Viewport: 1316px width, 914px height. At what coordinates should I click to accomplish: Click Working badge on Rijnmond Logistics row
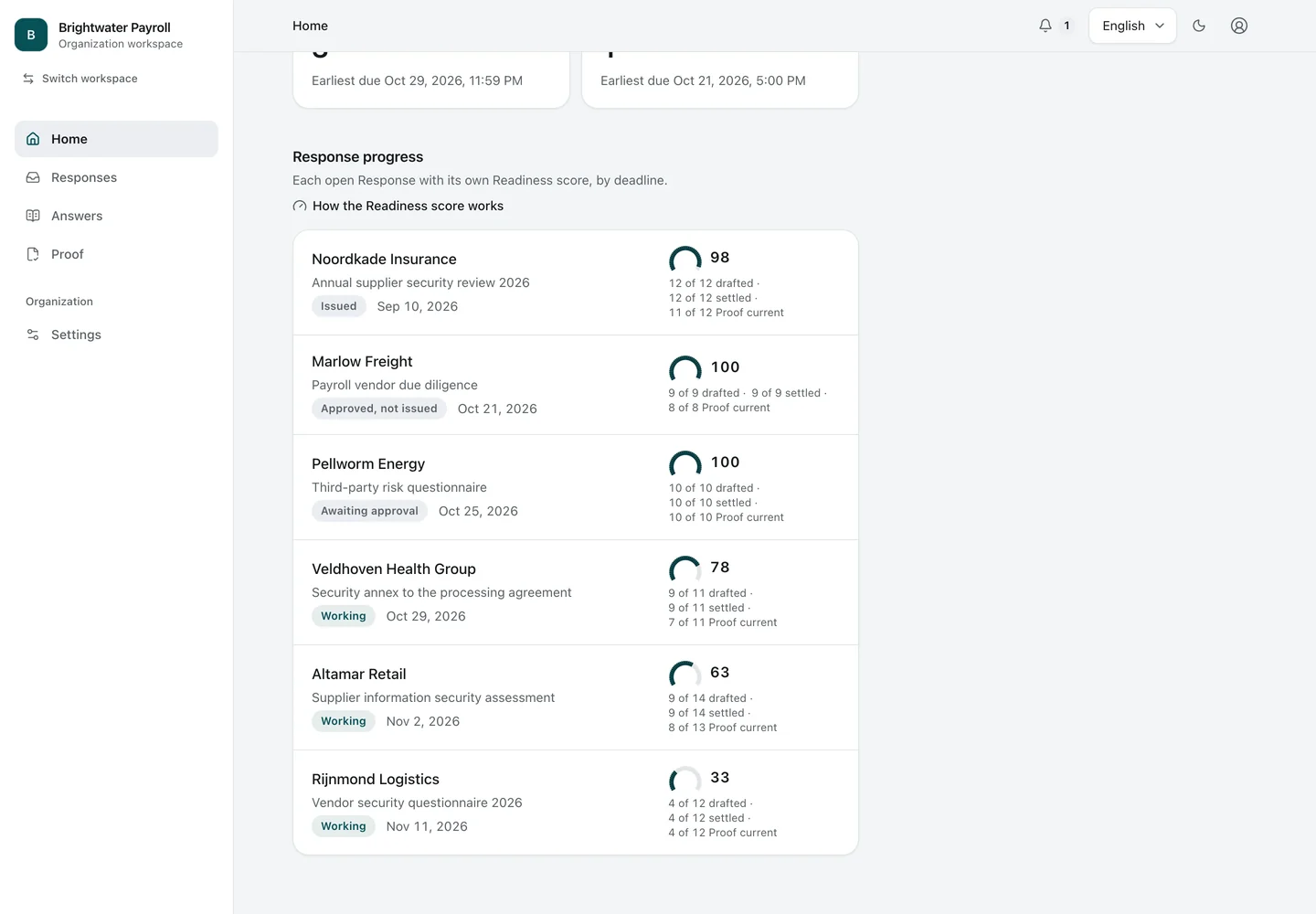tap(344, 826)
